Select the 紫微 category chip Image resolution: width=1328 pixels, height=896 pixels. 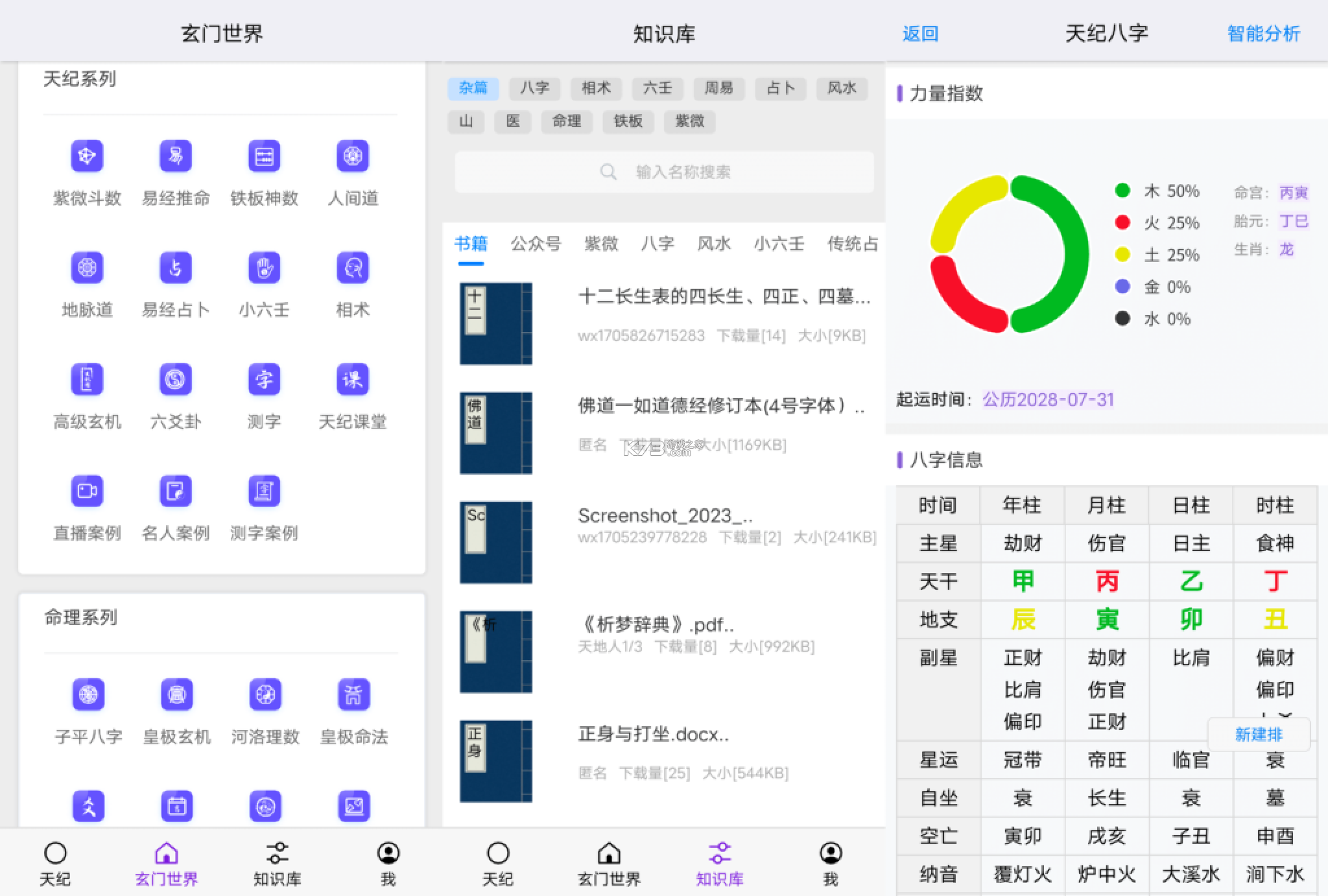690,121
